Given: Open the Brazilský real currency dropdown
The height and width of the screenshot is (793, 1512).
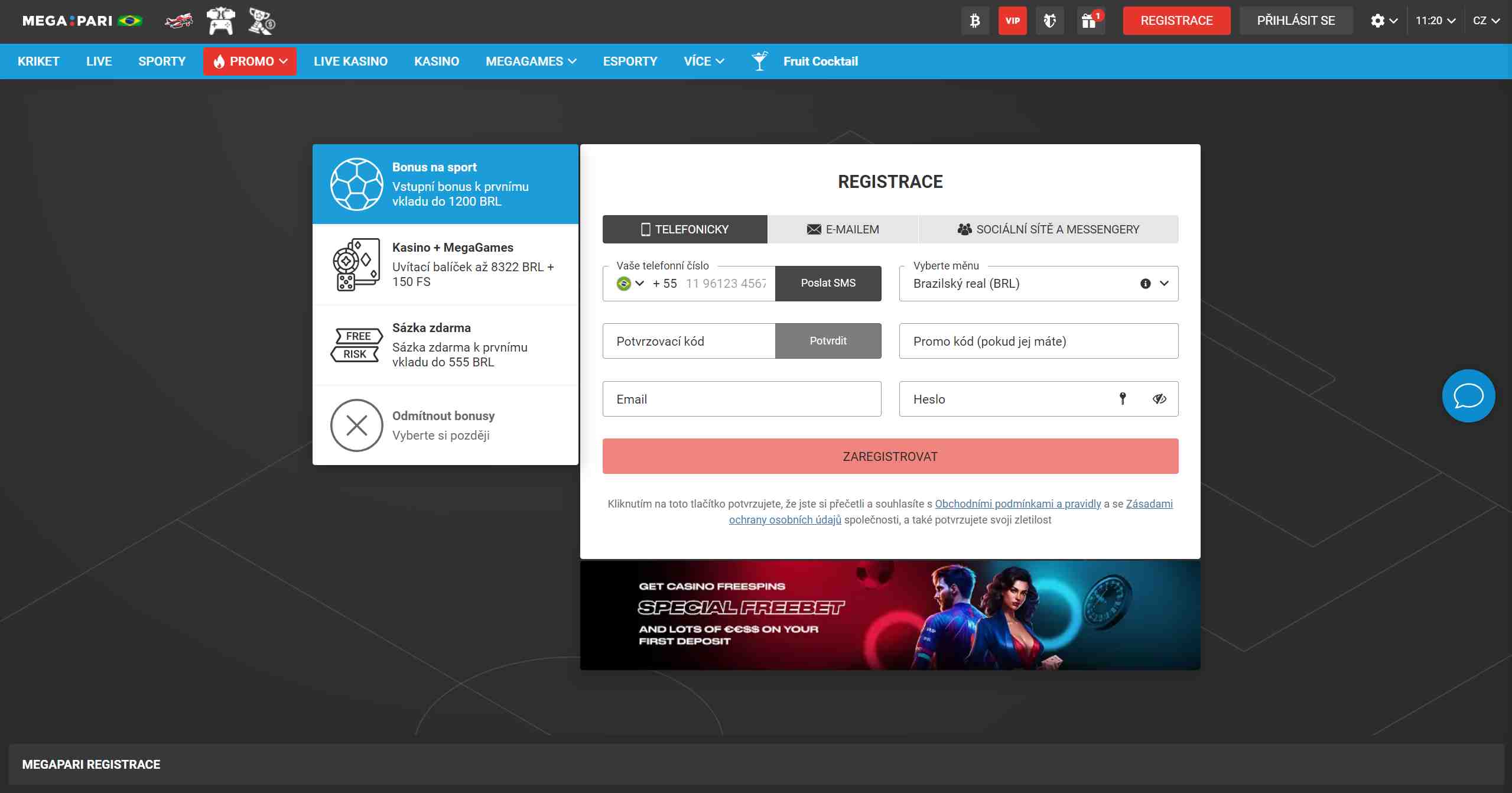Looking at the screenshot, I should coord(1039,284).
